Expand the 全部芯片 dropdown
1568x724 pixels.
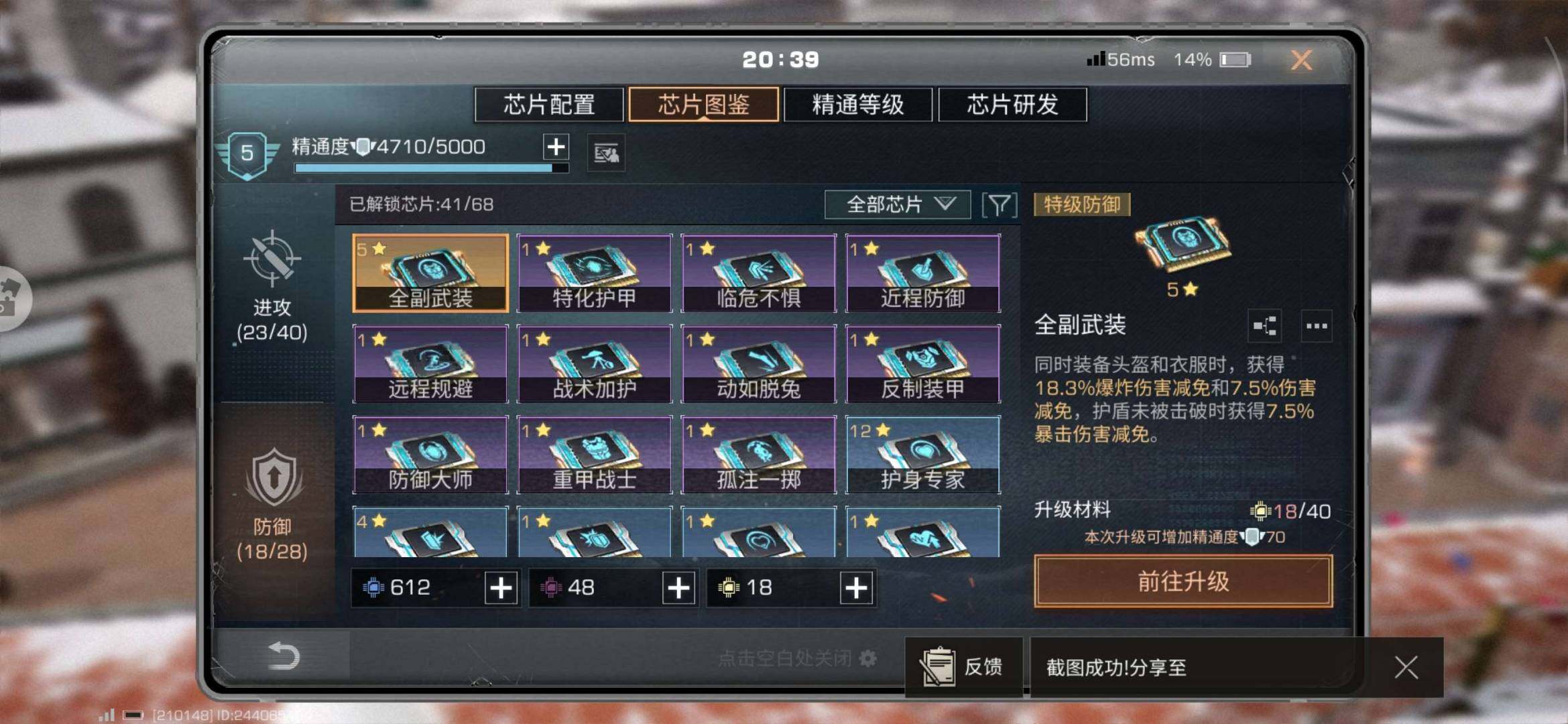(x=898, y=204)
